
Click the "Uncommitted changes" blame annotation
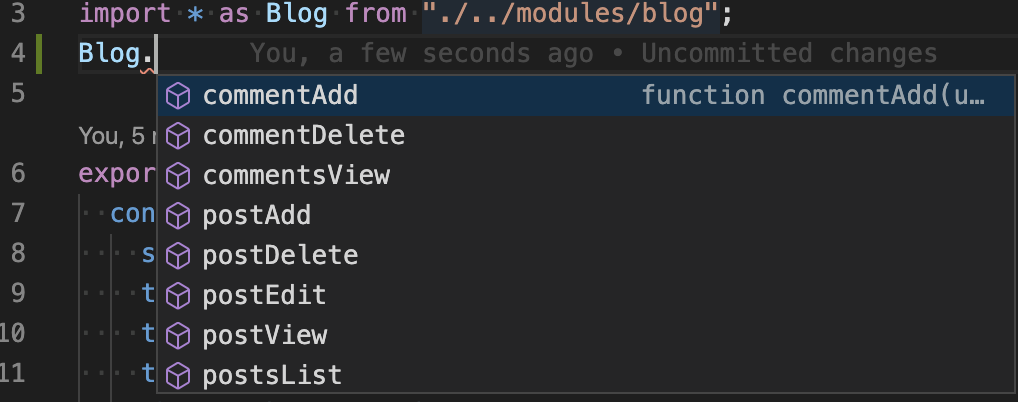(x=789, y=53)
